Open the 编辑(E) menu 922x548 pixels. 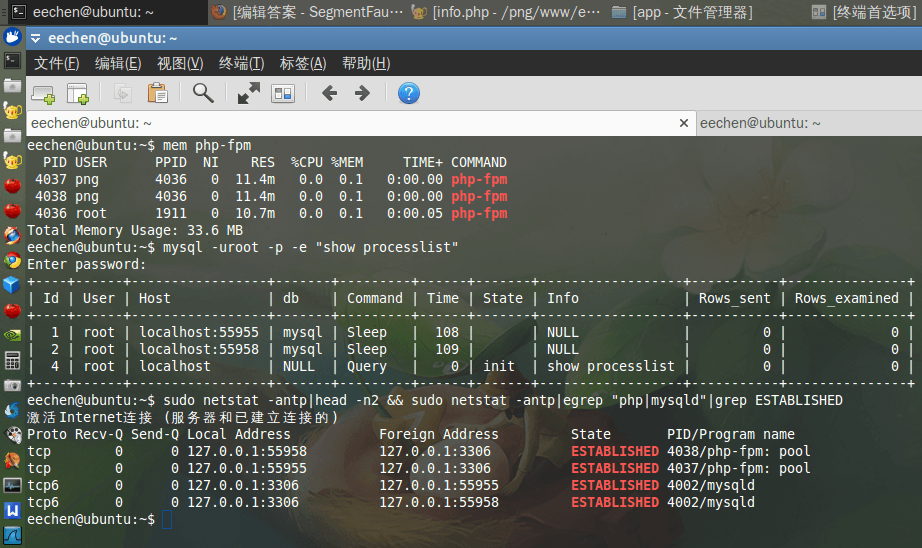(x=118, y=63)
